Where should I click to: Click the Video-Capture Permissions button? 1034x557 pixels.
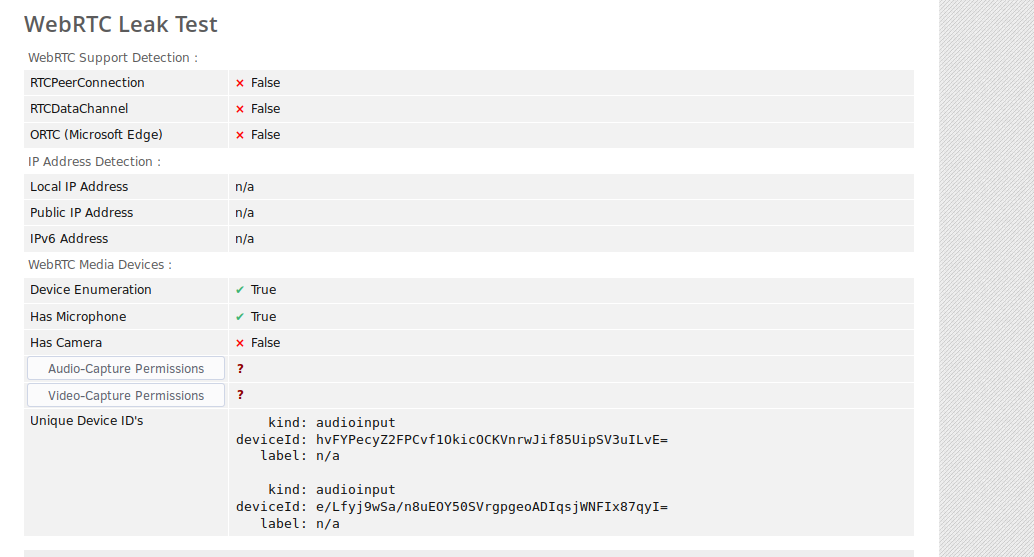pyautogui.click(x=125, y=396)
